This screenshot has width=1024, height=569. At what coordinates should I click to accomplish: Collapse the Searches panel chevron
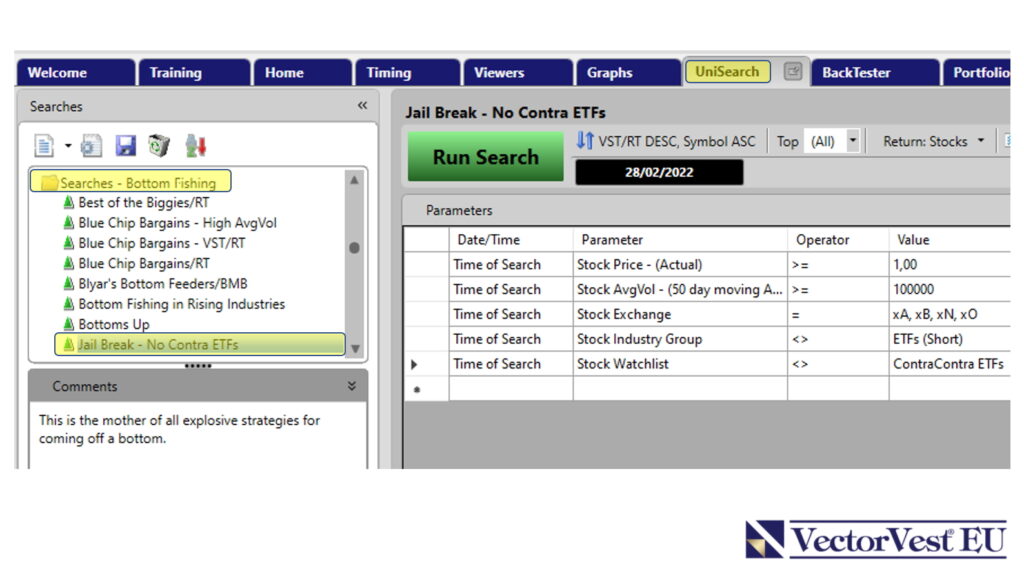[362, 105]
